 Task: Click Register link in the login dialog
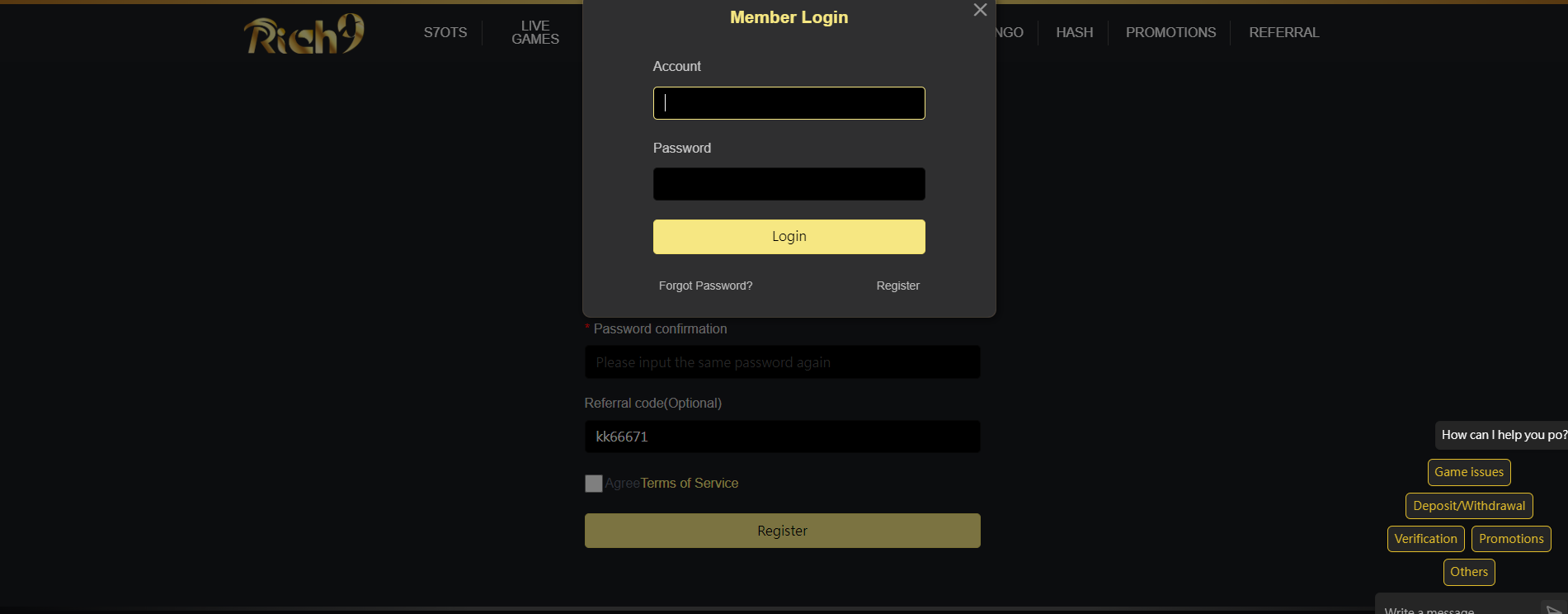coord(897,286)
